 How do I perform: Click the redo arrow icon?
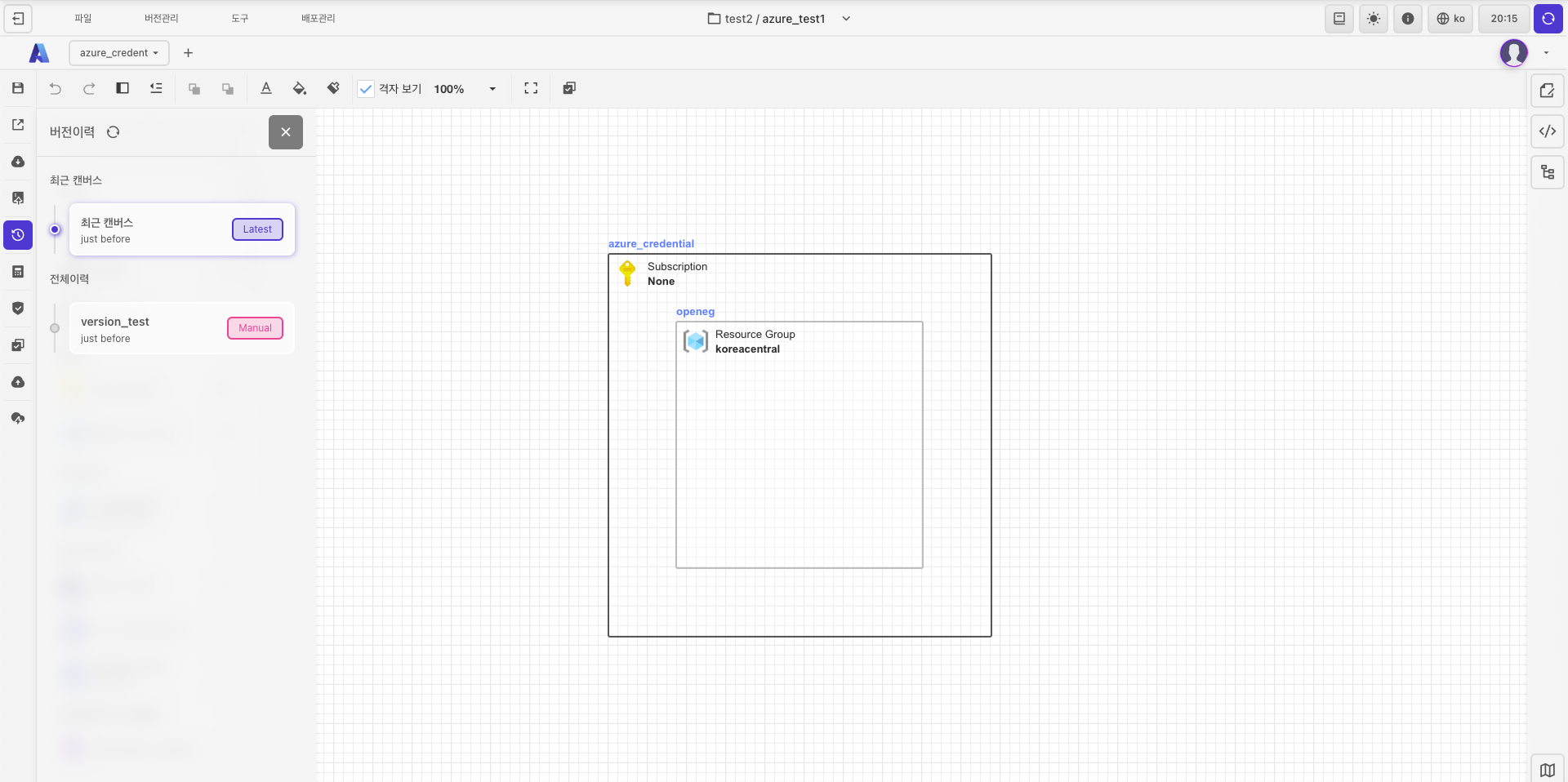[89, 88]
